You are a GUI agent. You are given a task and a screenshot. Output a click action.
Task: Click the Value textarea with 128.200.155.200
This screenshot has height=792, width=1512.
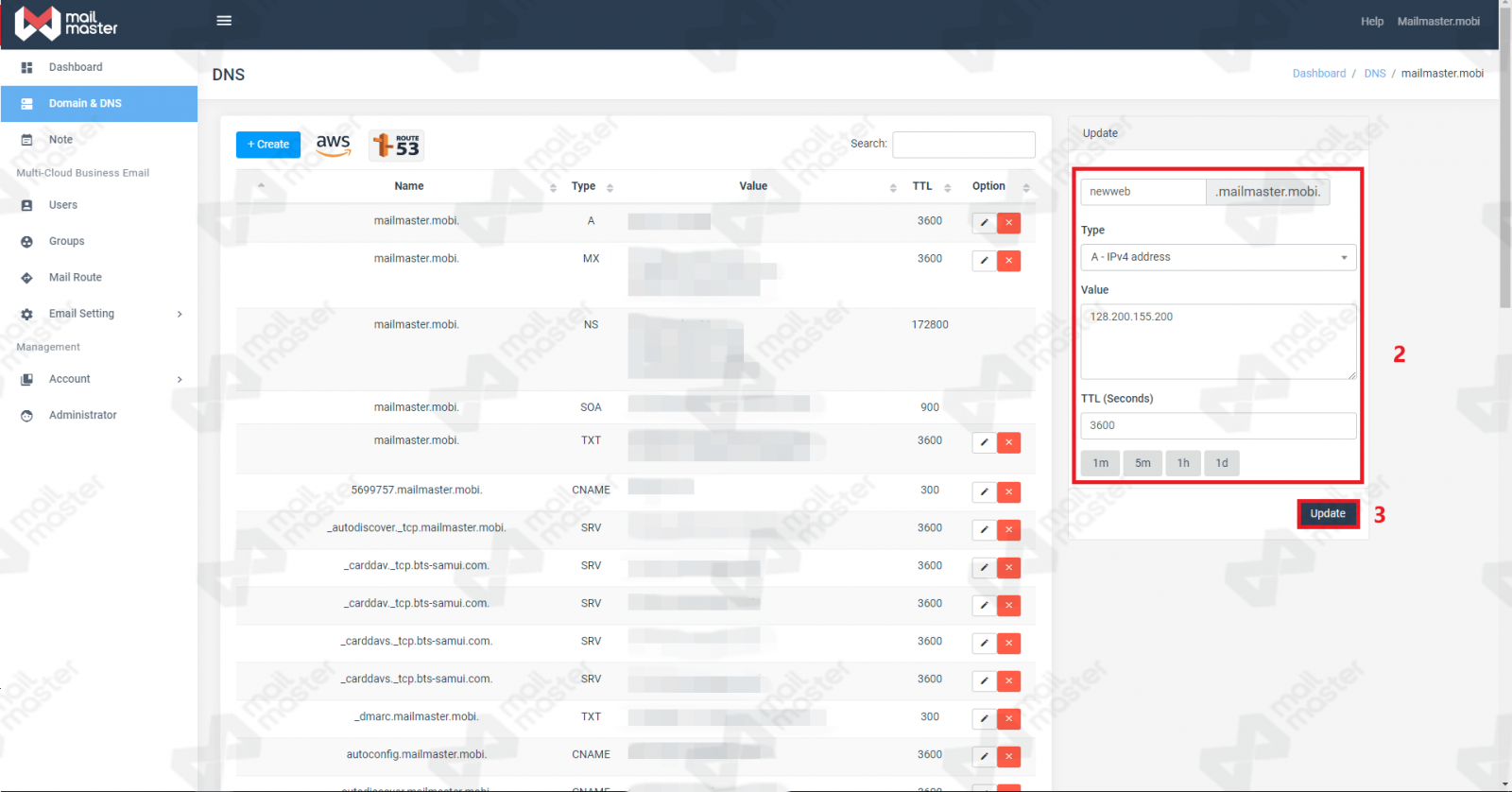[1218, 341]
